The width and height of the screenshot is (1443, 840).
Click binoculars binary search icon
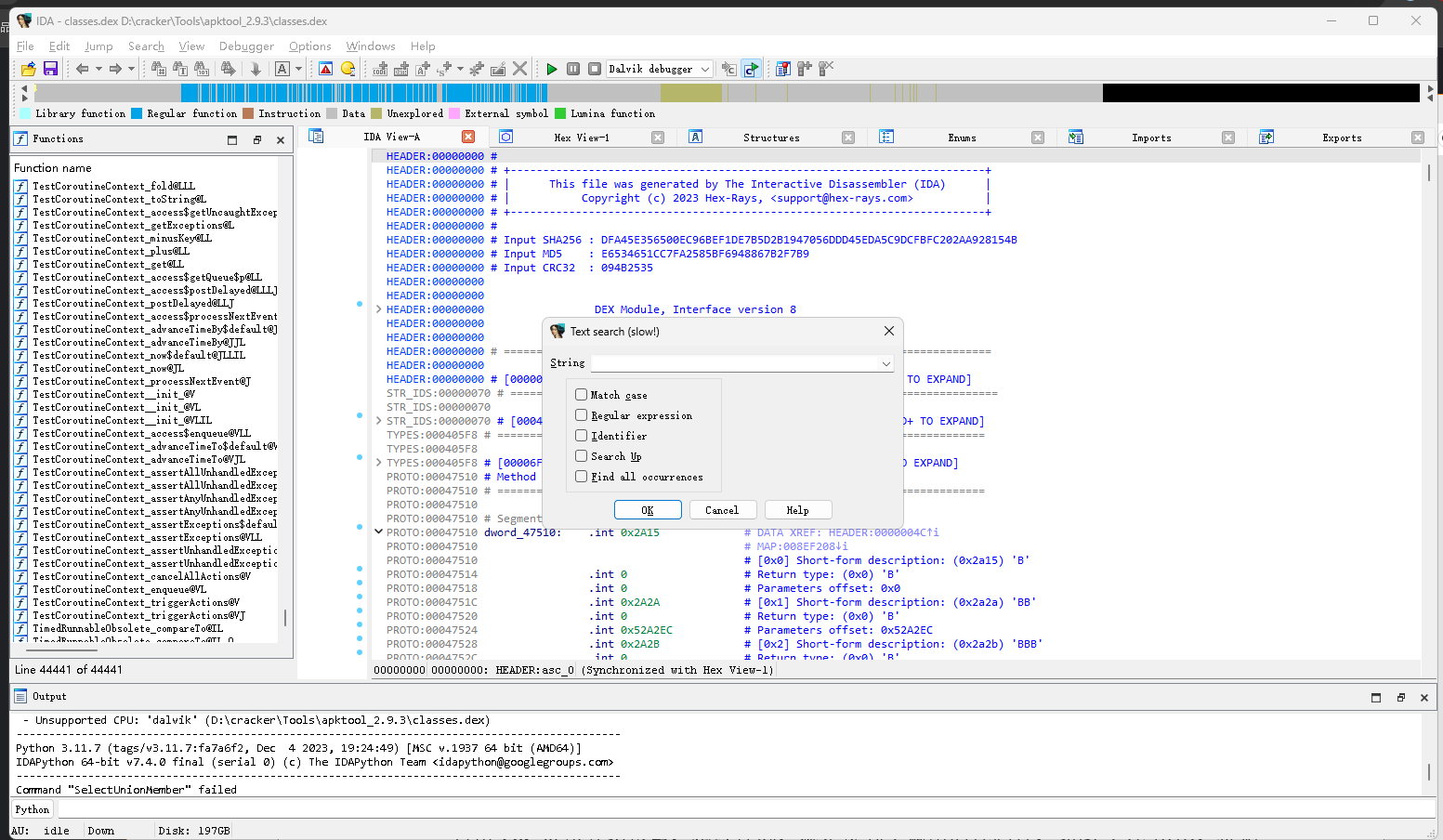[x=201, y=69]
